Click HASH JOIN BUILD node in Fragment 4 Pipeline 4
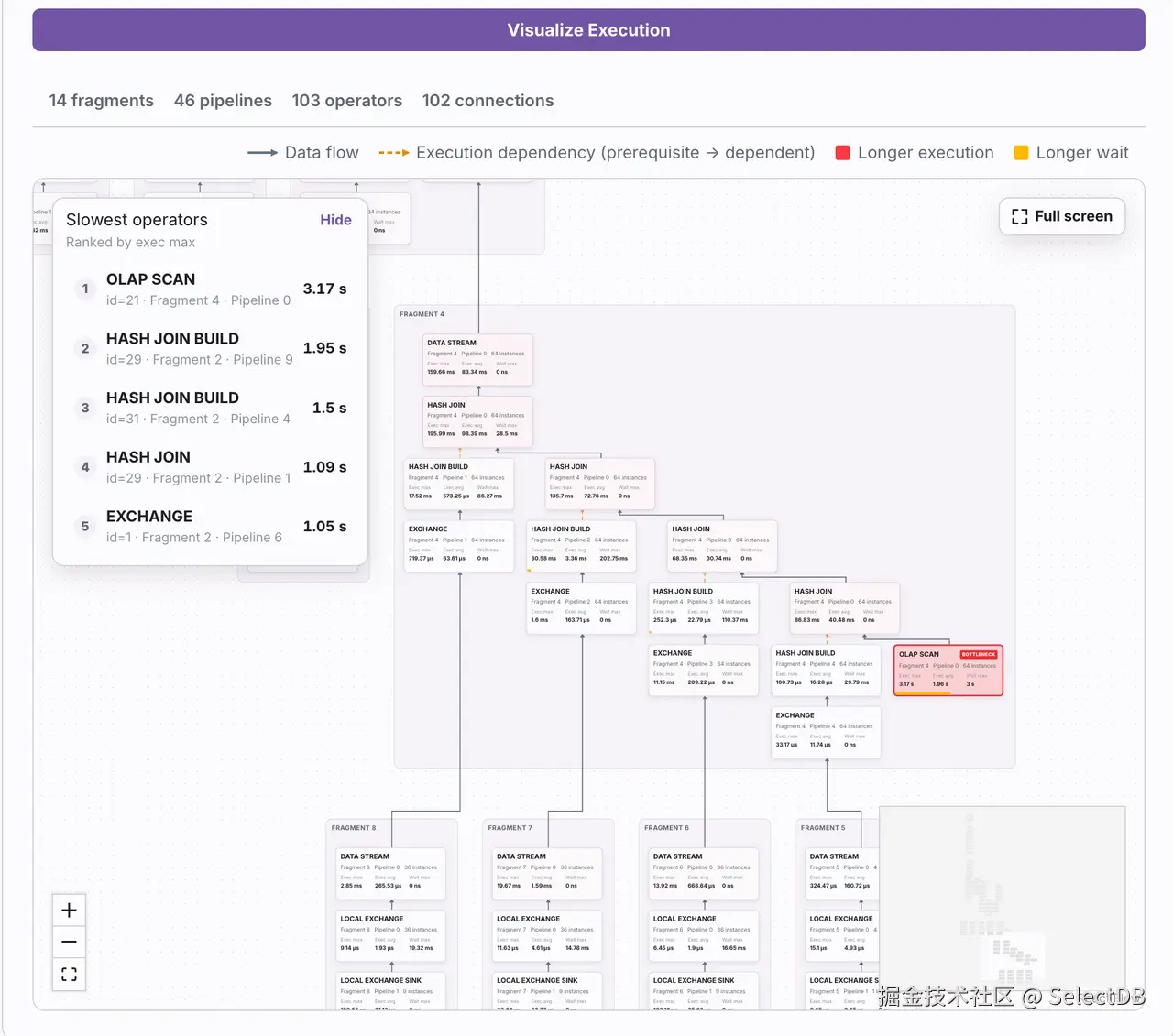This screenshot has width=1173, height=1036. point(827,670)
